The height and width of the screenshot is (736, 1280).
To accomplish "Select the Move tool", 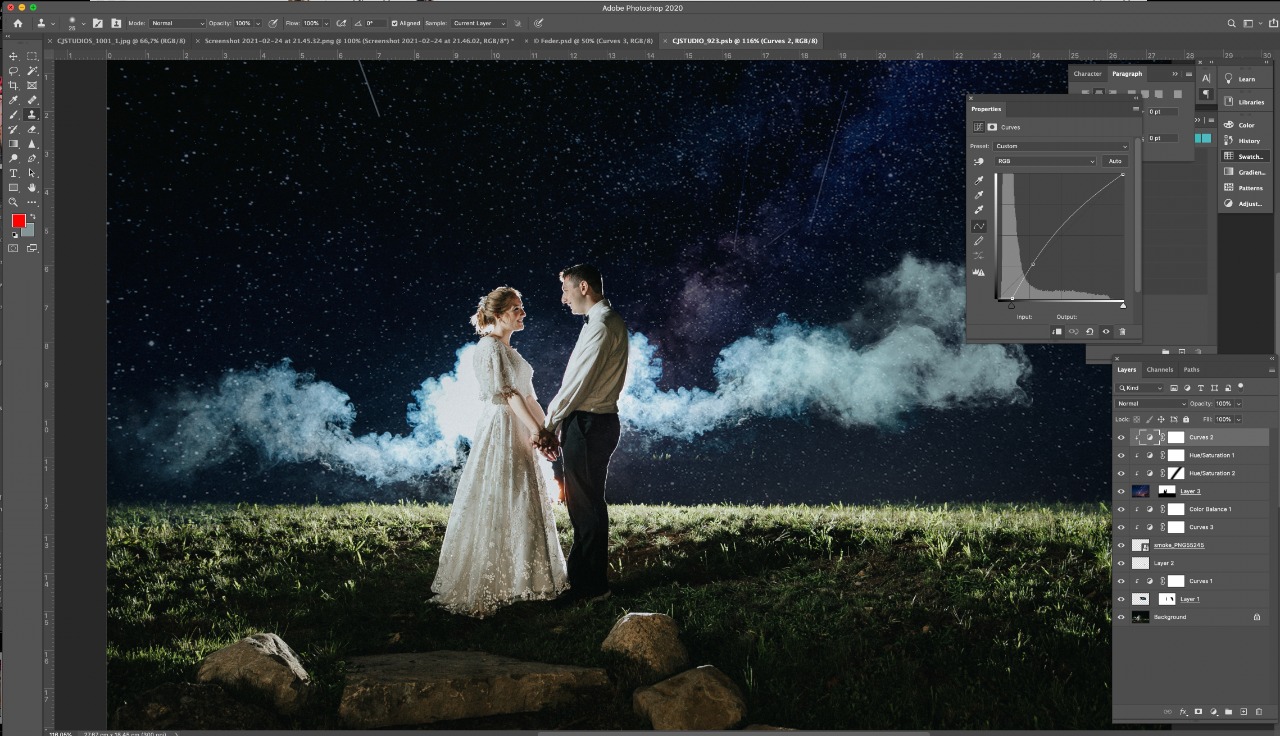I will [x=14, y=56].
